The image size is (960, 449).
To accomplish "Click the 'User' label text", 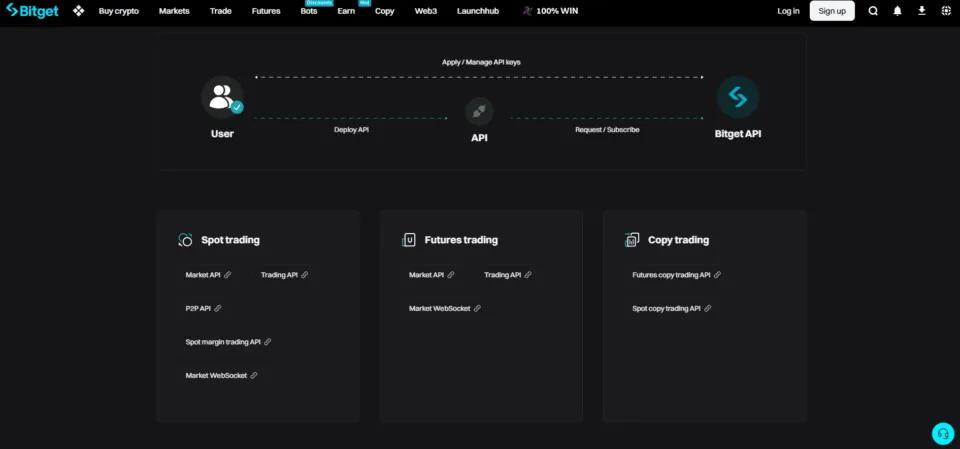I will (222, 134).
